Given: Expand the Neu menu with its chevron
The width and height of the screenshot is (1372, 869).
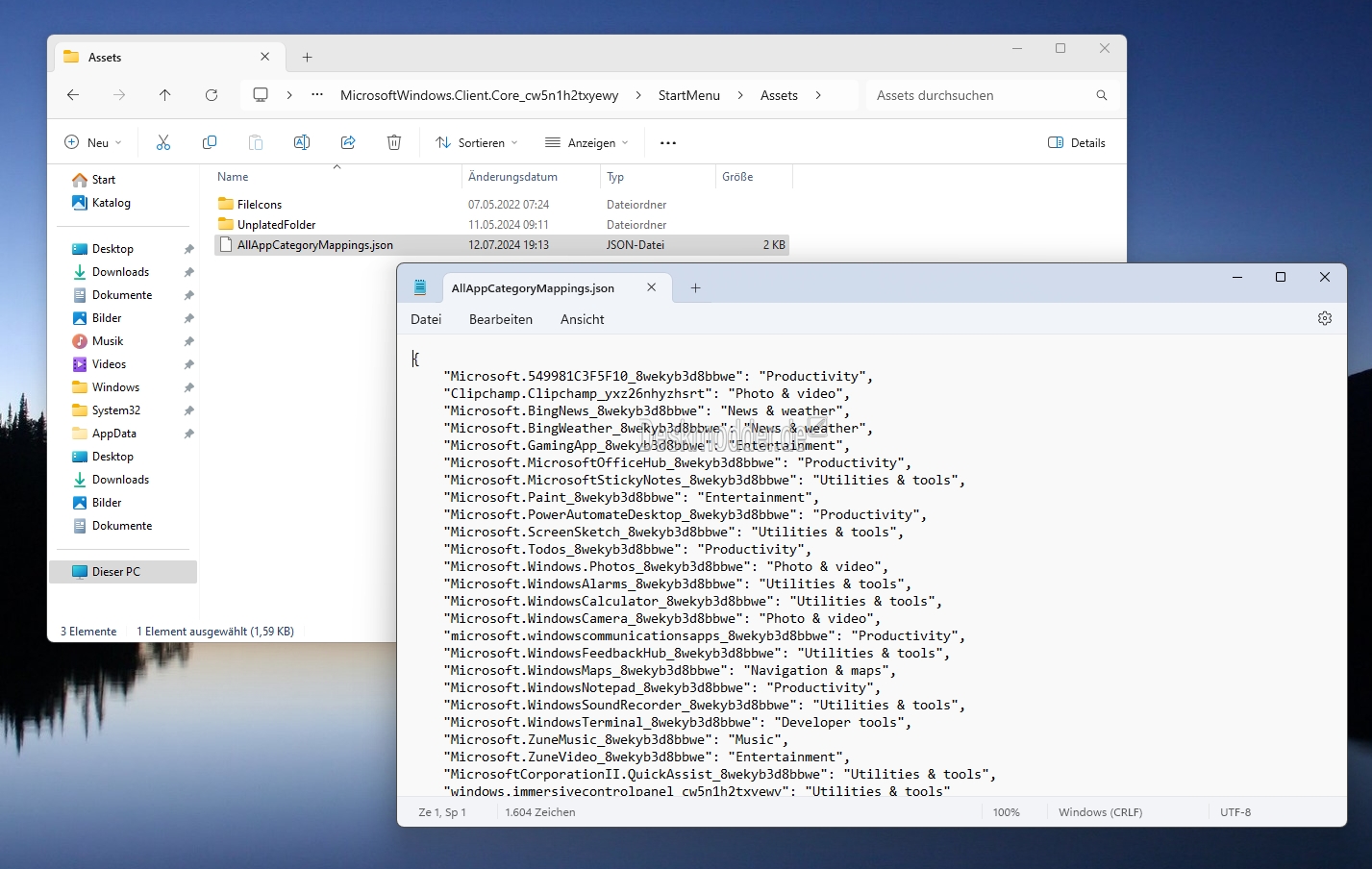Looking at the screenshot, I should [x=119, y=141].
